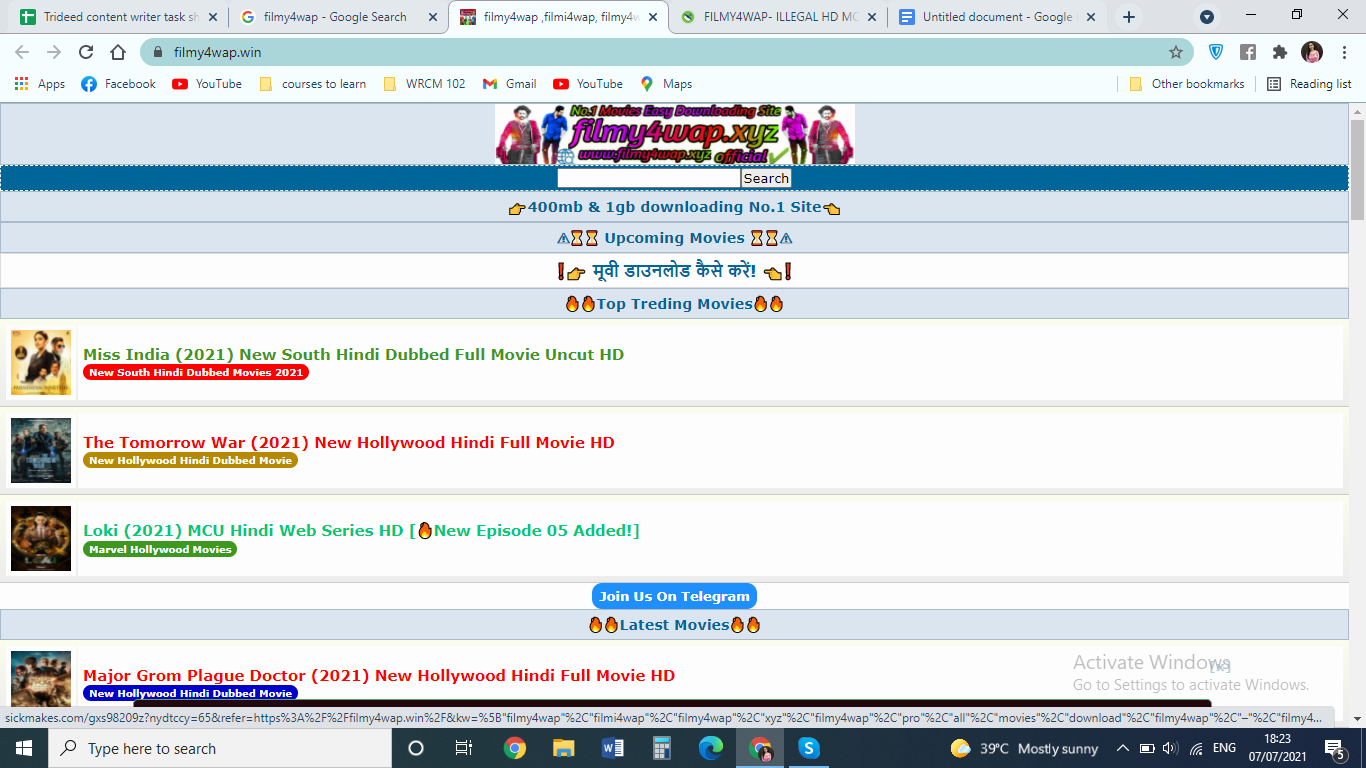This screenshot has height=768, width=1366.
Task: Click The Tomorrow War poster thumbnail
Action: (x=41, y=450)
